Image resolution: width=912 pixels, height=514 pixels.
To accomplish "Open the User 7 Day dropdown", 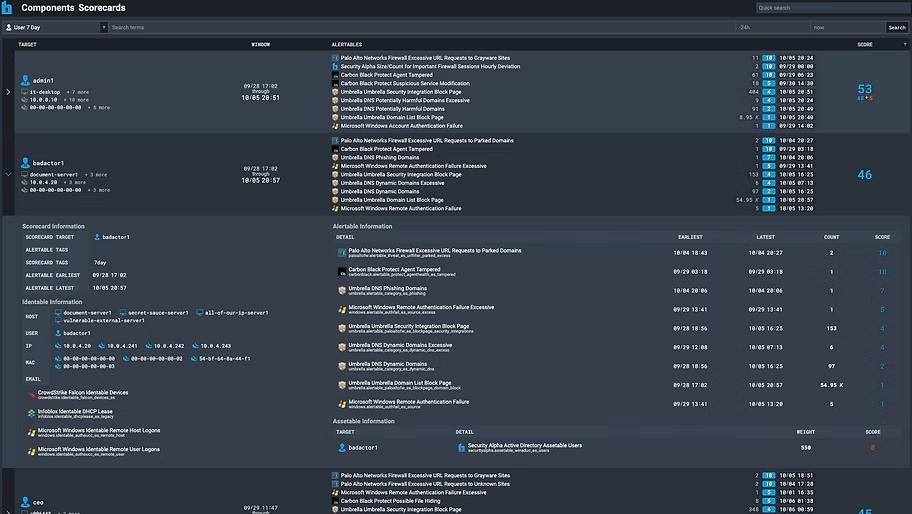I will [54, 27].
